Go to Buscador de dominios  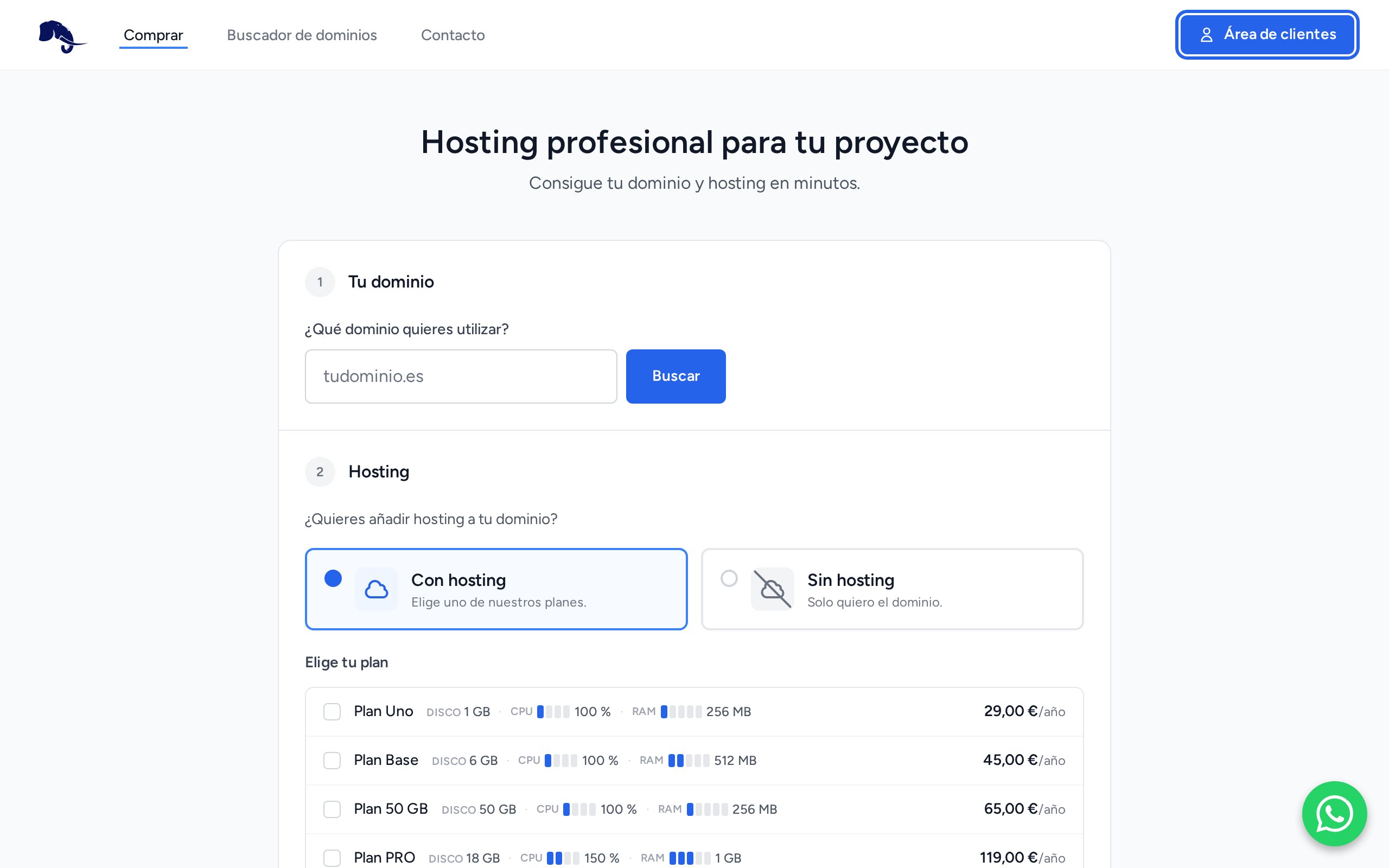coord(302,35)
